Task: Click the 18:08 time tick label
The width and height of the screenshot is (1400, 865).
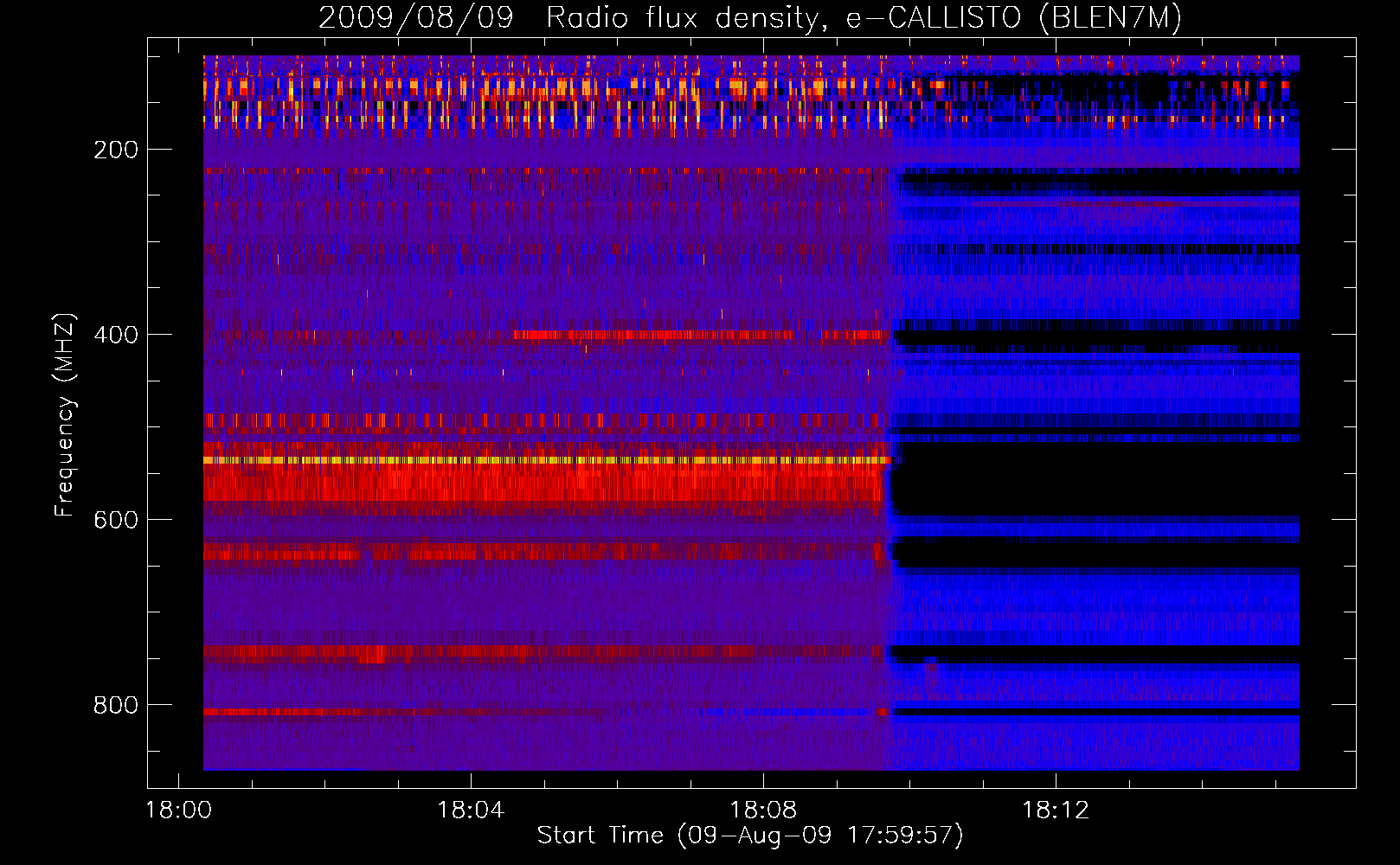Action: (763, 811)
